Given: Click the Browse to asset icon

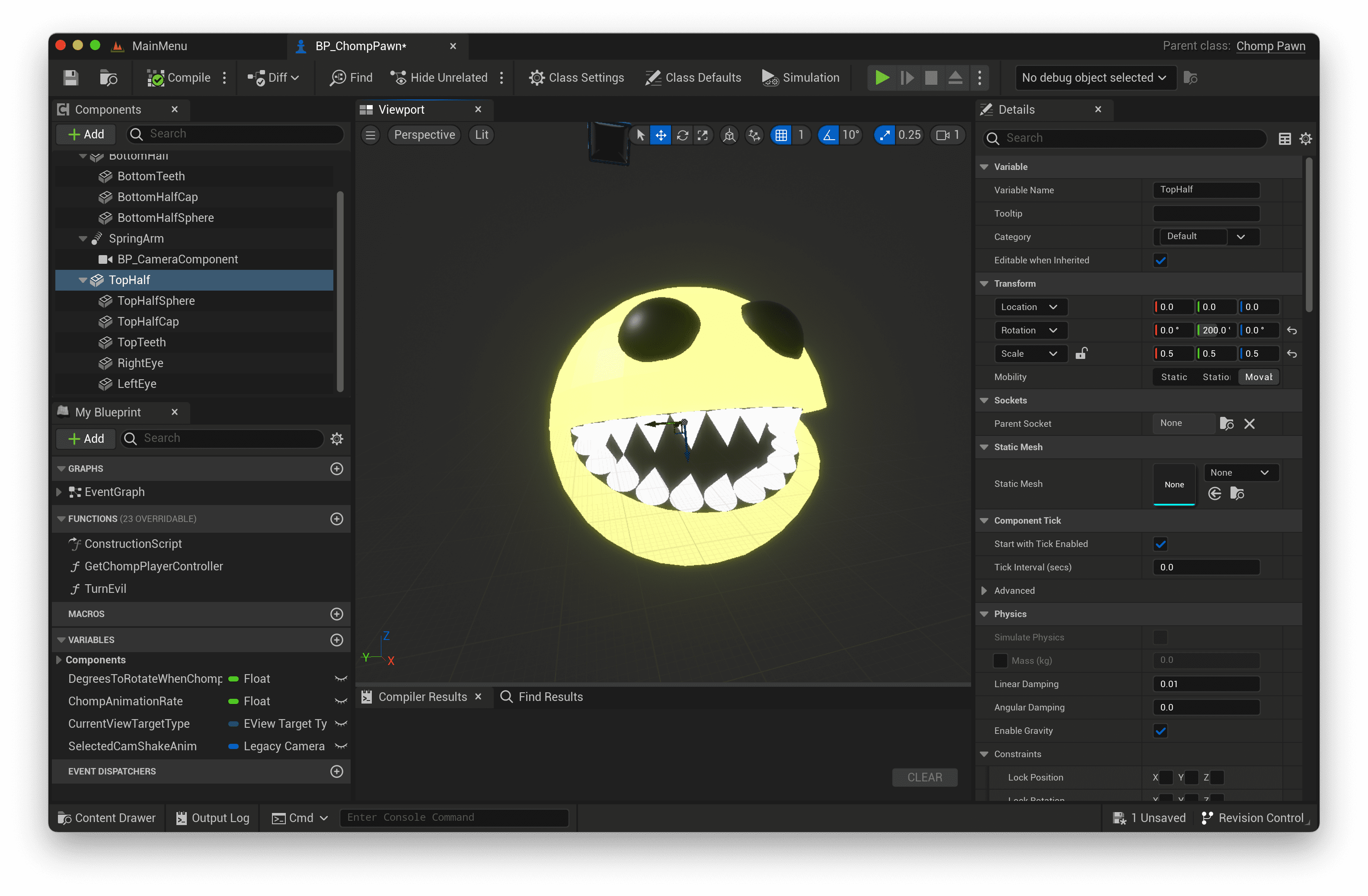Looking at the screenshot, I should point(109,77).
